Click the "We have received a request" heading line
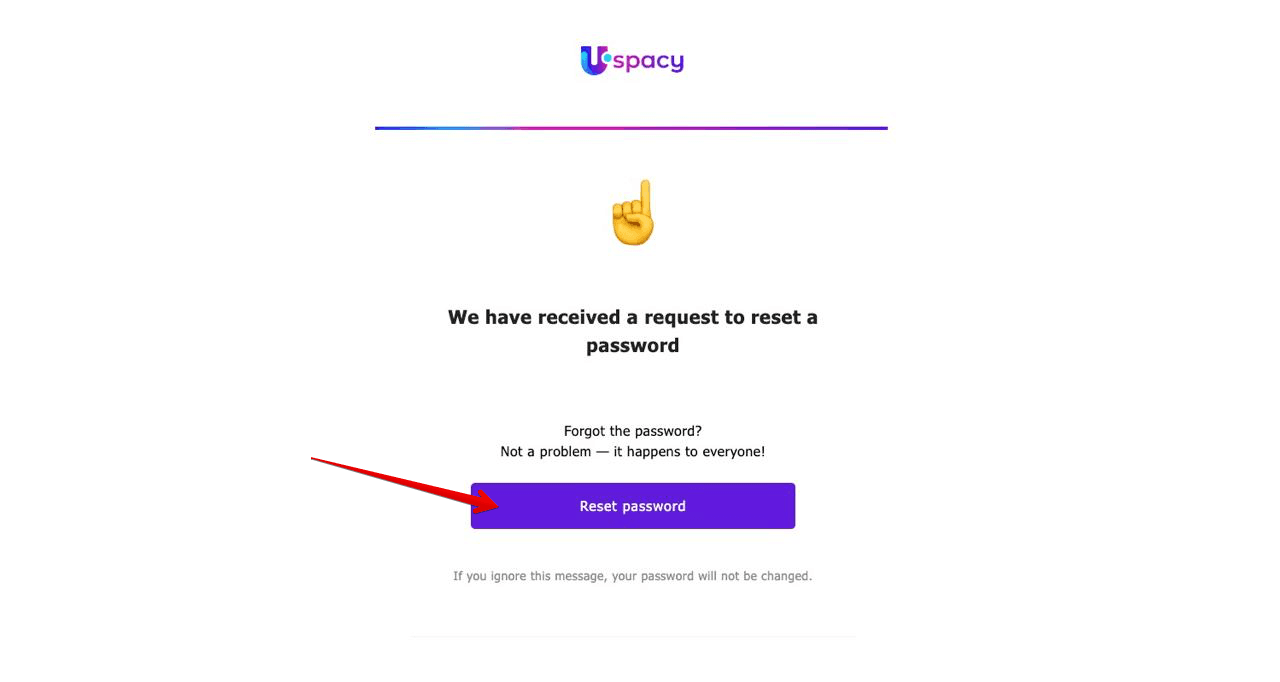 (x=632, y=317)
